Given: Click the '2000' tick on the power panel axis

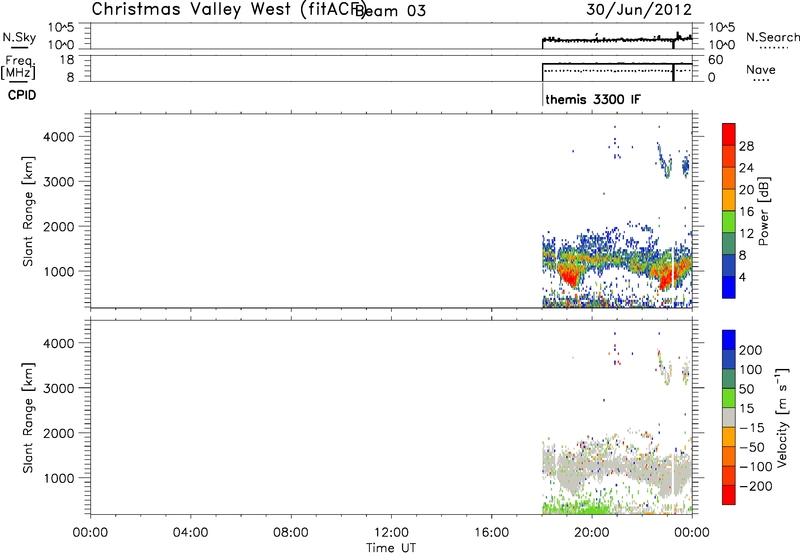Looking at the screenshot, I should [59, 226].
